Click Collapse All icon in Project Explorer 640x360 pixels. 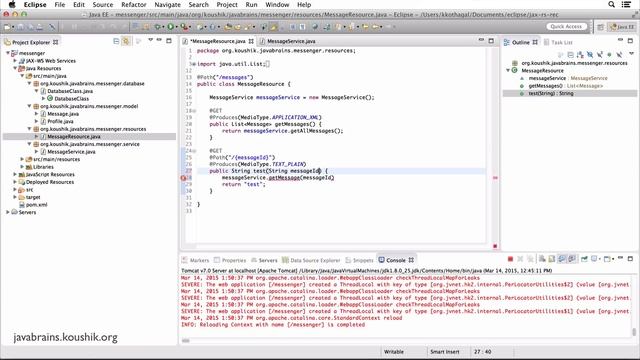[x=116, y=41]
